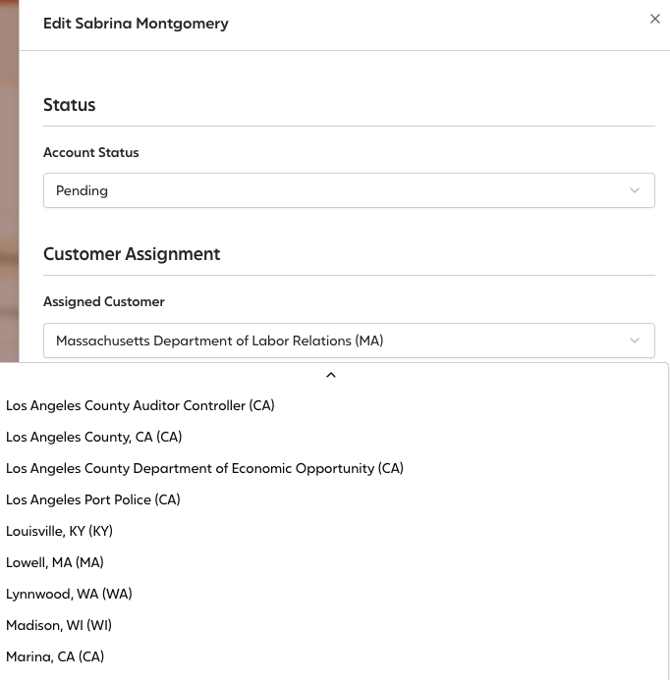Click the Assigned Customer dropdown chevron

(634, 340)
